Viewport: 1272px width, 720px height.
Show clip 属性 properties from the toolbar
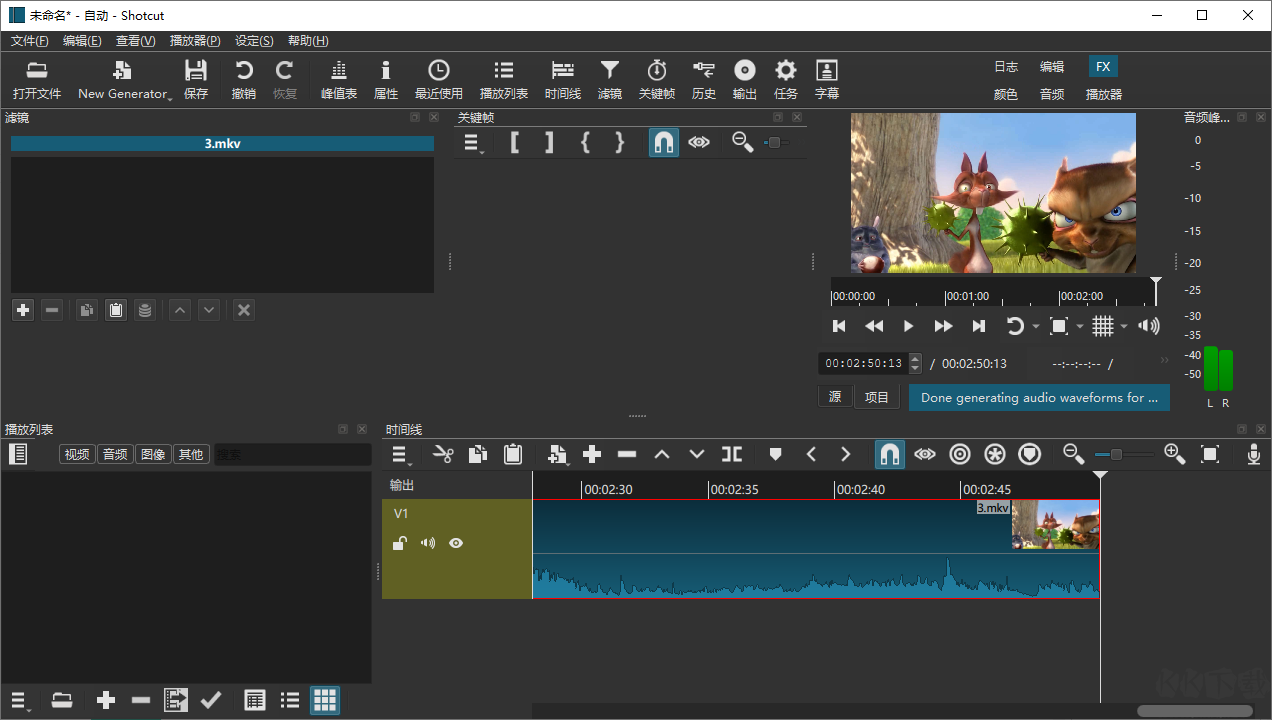coord(386,80)
